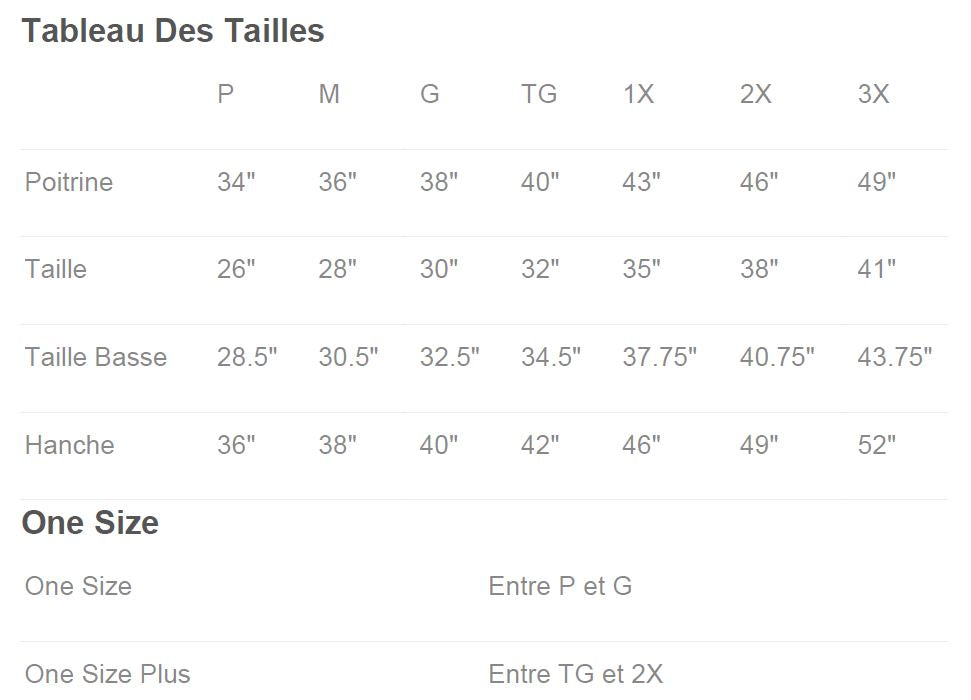
Task: Click the "Tableau Des Tailles" heading
Action: tap(173, 31)
